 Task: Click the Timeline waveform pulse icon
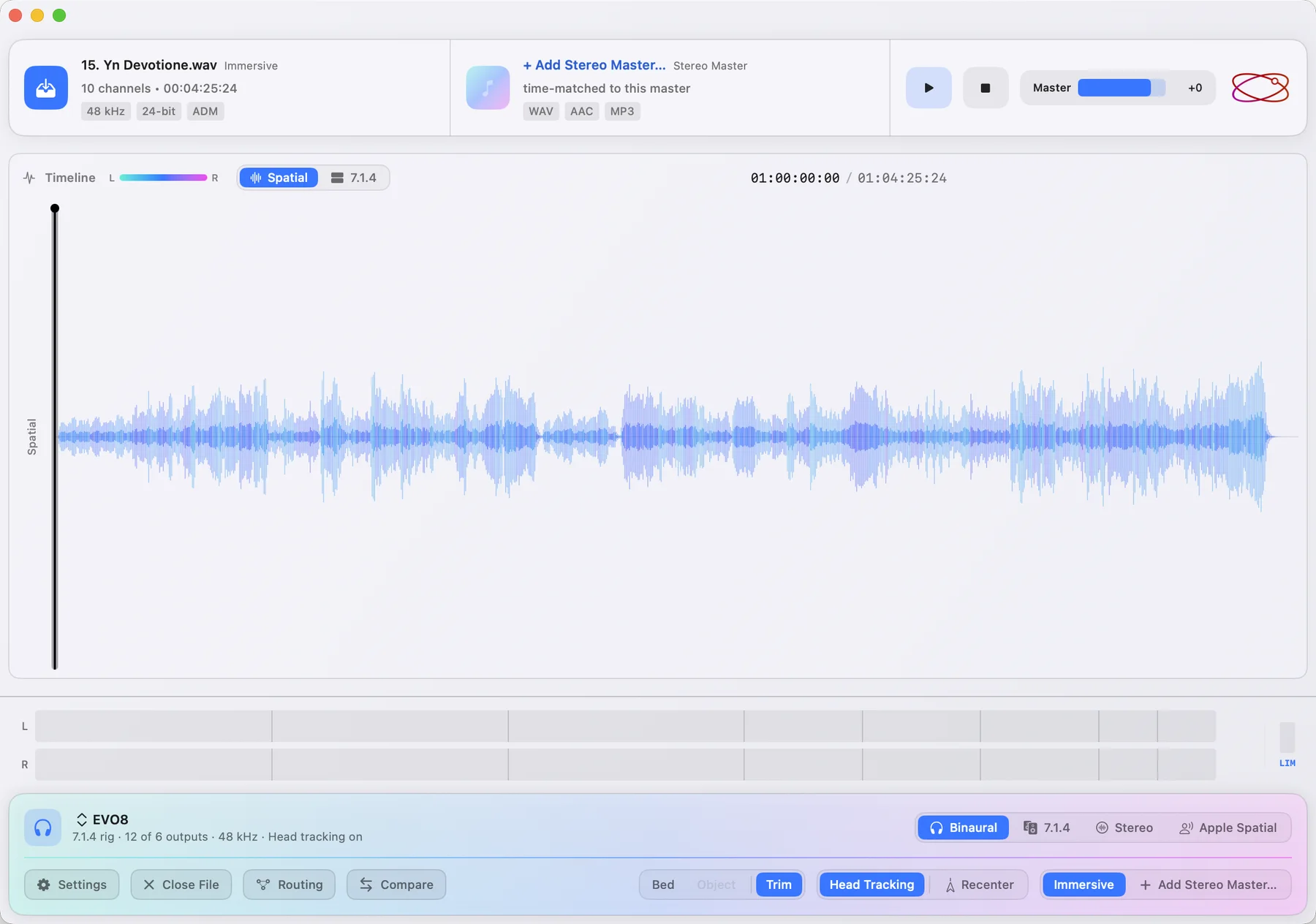(x=29, y=178)
